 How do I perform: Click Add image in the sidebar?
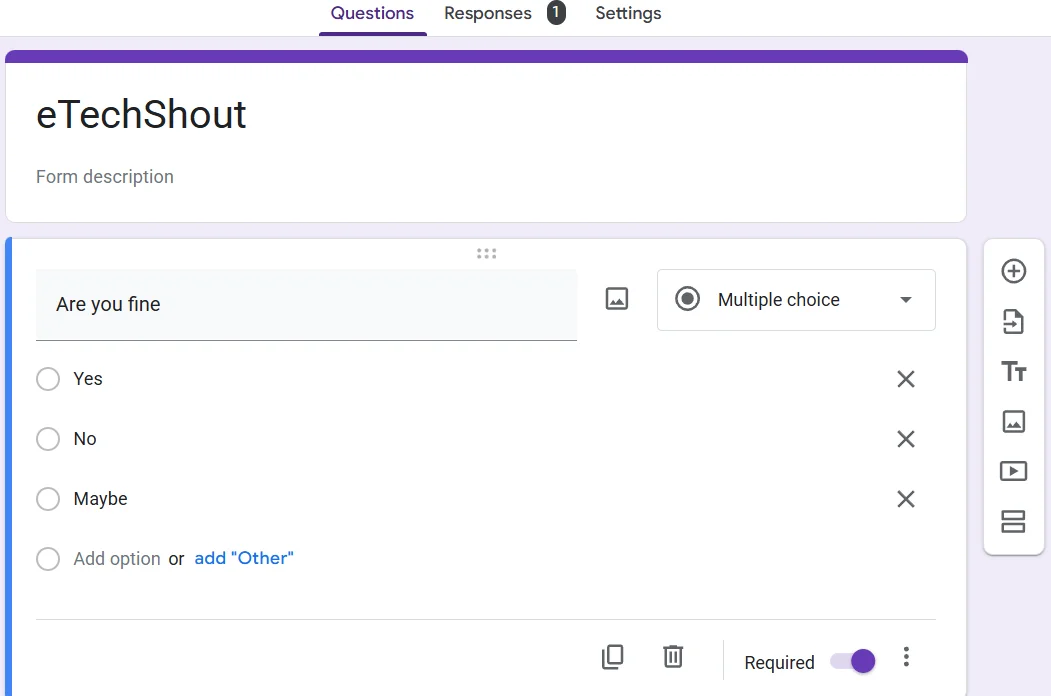point(1013,421)
